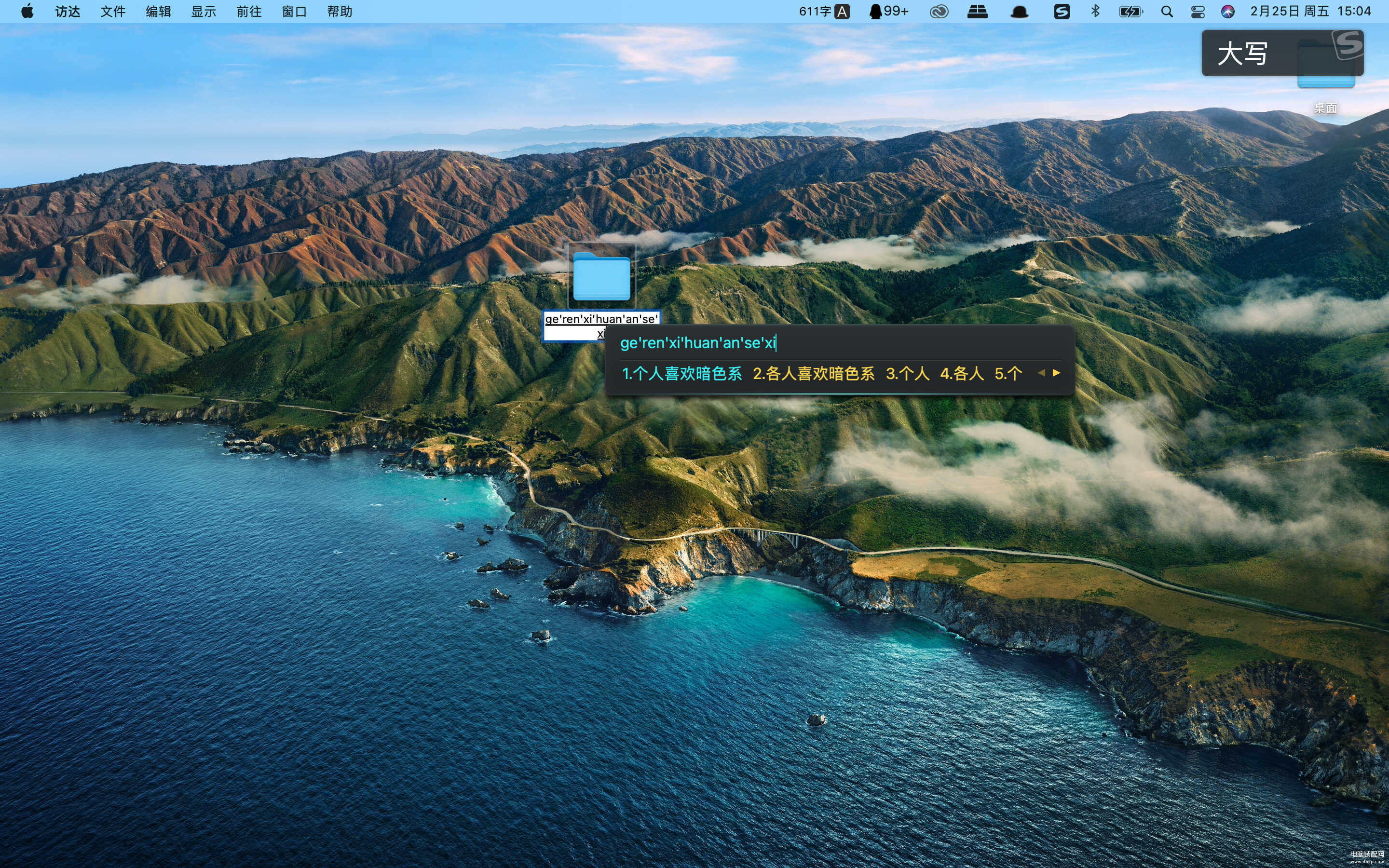Open Control Center toggles icon
Viewport: 1389px width, 868px height.
(x=1198, y=12)
